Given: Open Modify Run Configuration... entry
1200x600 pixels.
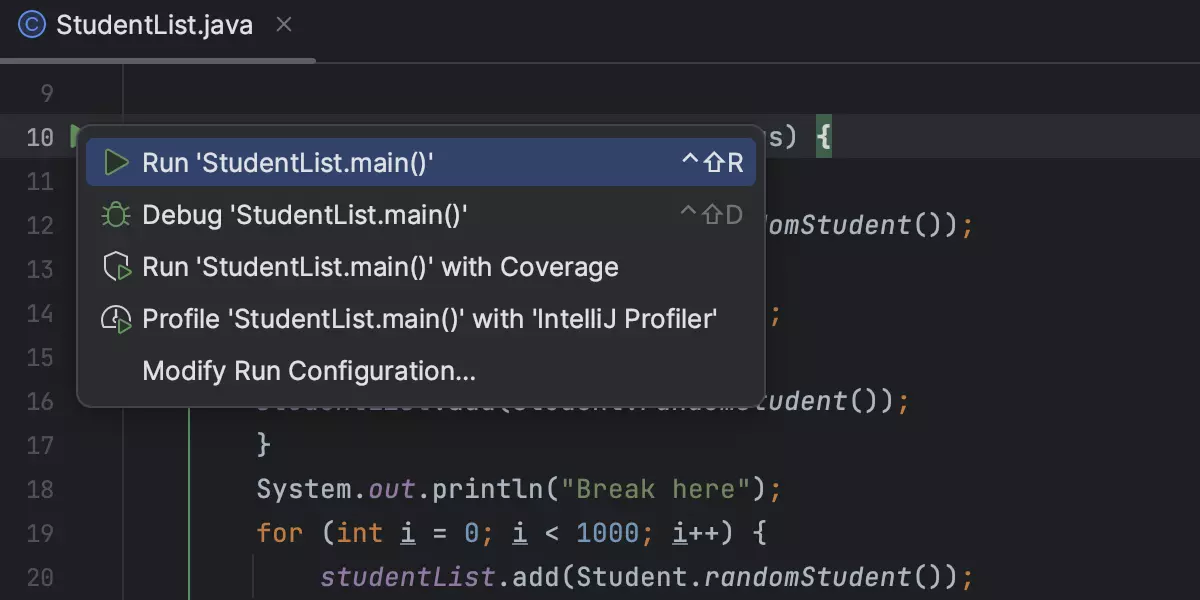Looking at the screenshot, I should coord(309,371).
